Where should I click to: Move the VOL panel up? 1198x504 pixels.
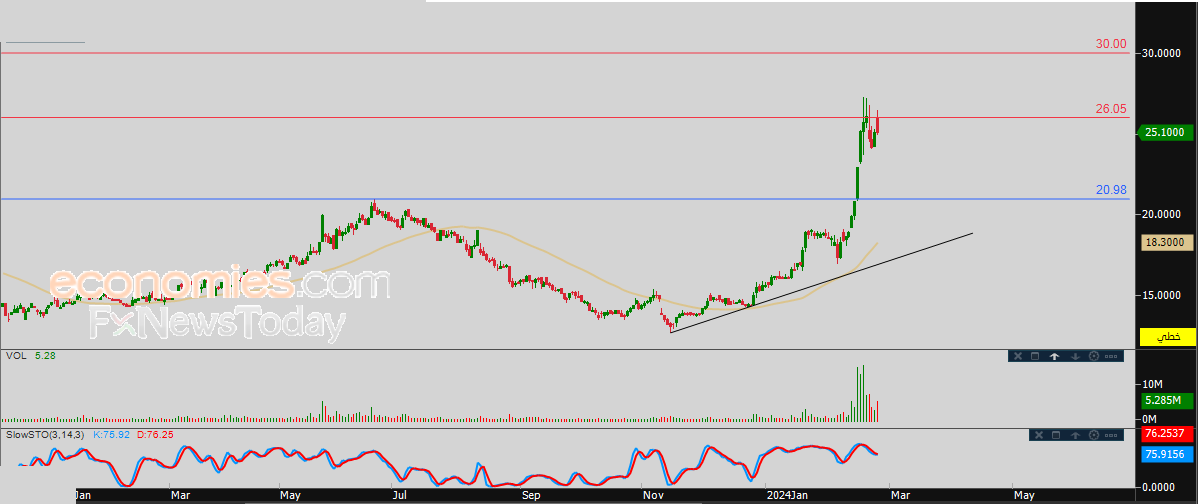pyautogui.click(x=1054, y=356)
